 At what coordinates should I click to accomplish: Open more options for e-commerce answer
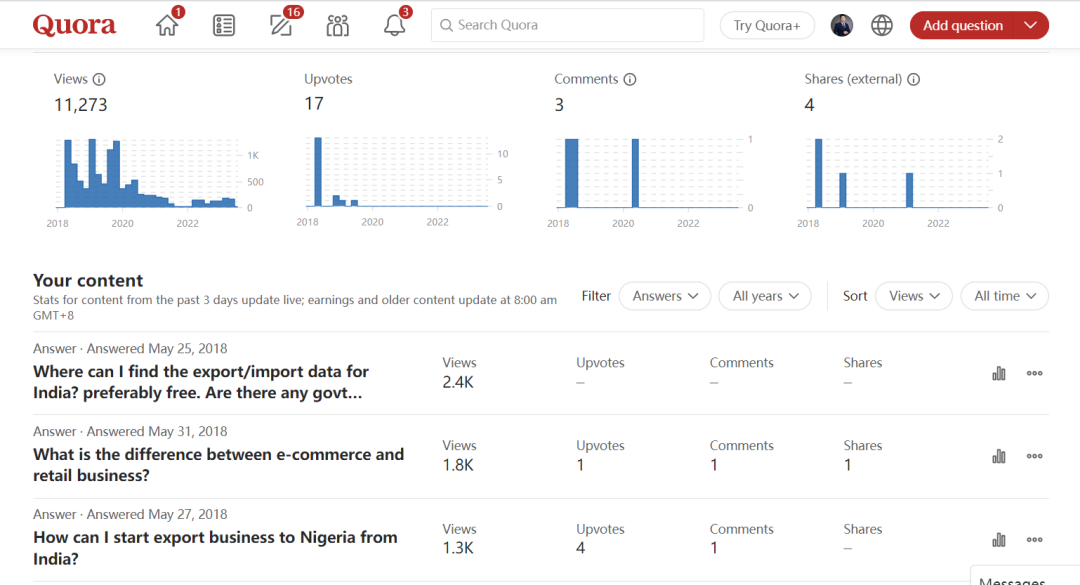[x=1034, y=456]
